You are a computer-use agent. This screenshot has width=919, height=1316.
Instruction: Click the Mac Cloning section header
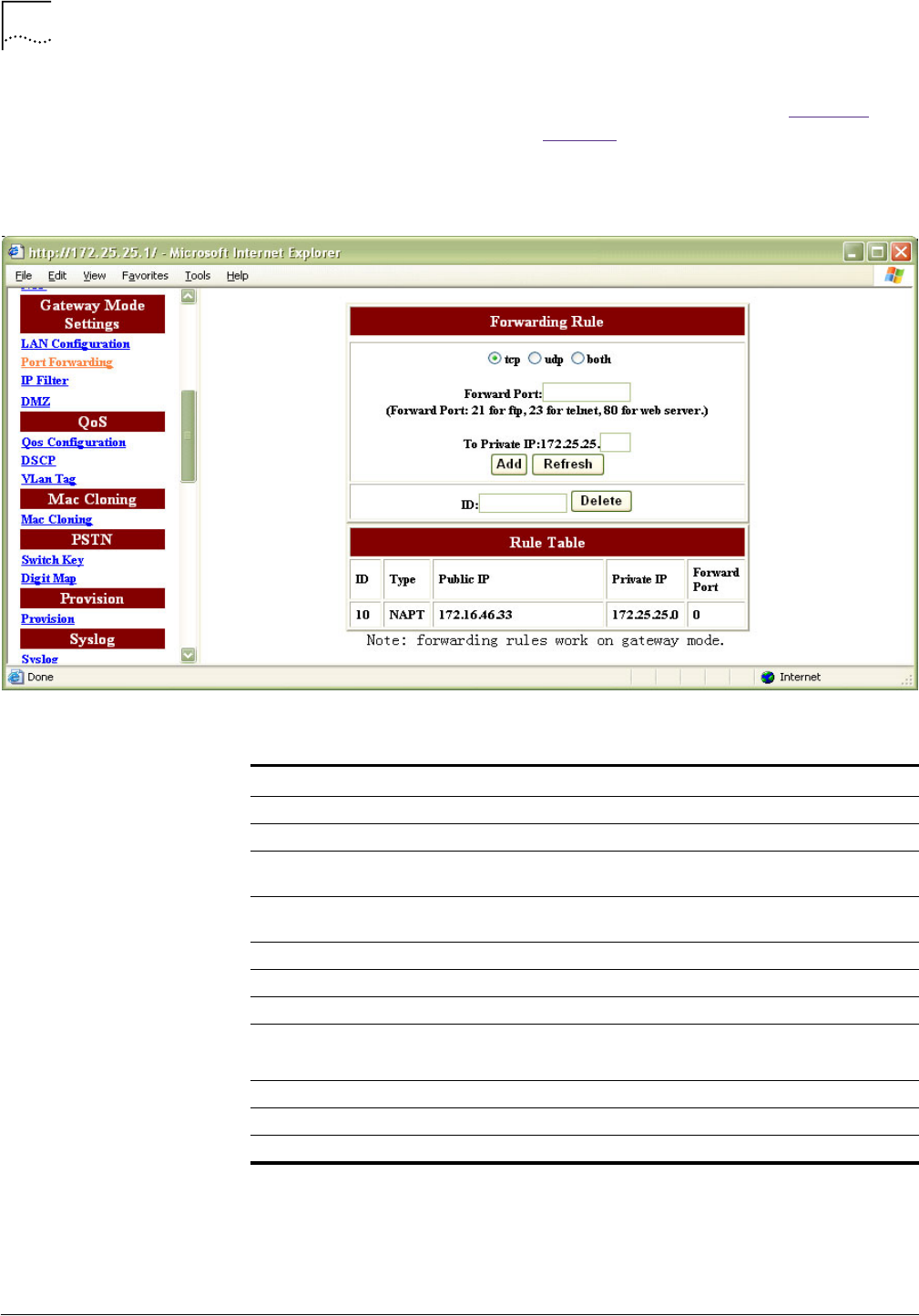coord(92,499)
